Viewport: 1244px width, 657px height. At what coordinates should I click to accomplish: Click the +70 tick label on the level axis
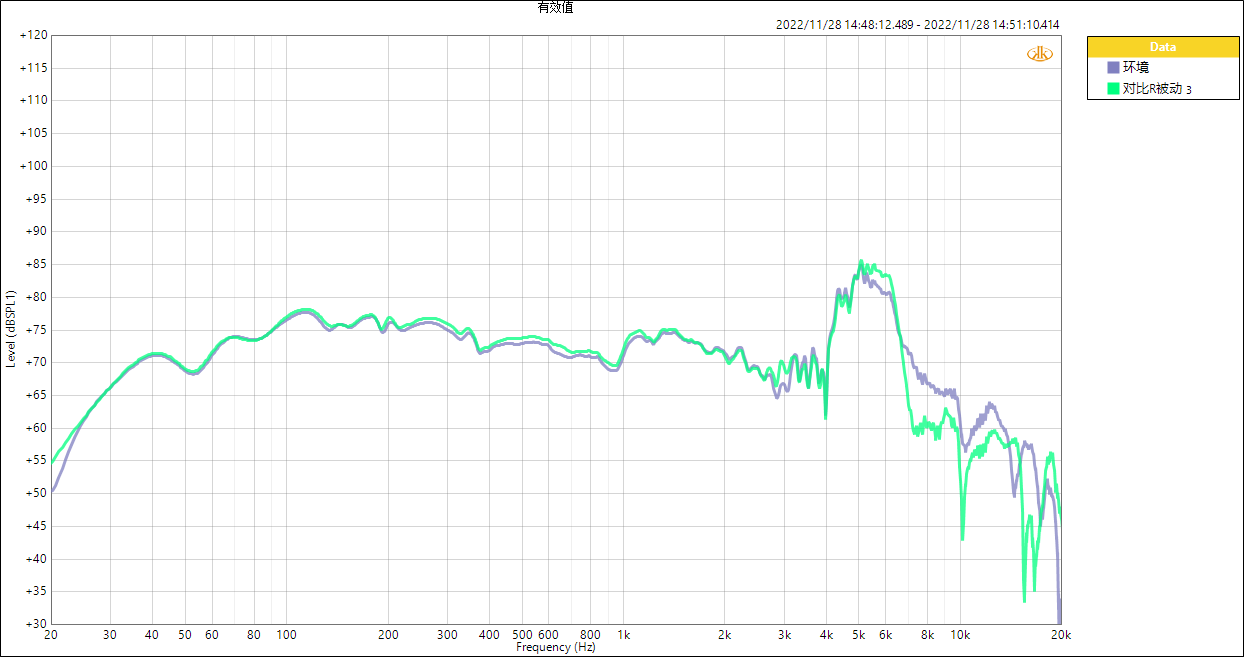click(36, 362)
